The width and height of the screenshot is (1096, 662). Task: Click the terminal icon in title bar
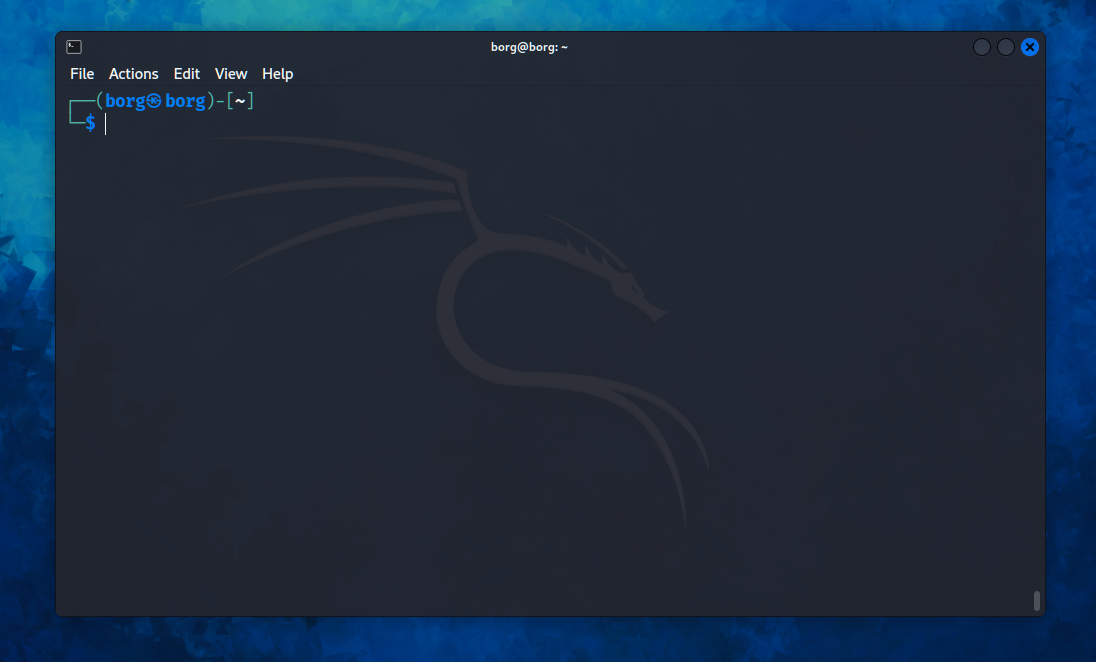(74, 47)
